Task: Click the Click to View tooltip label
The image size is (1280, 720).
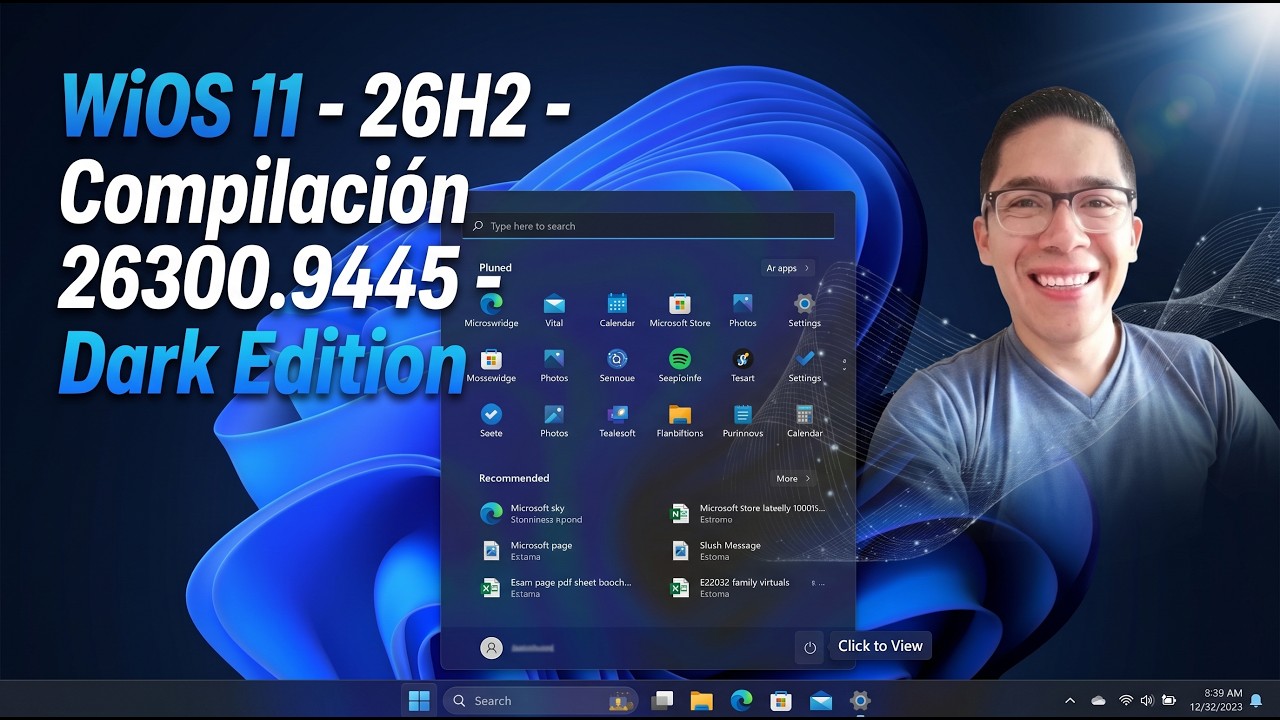Action: tap(880, 646)
